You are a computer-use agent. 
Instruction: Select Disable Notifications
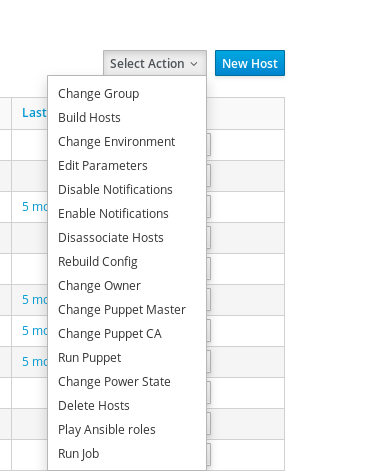(127, 190)
